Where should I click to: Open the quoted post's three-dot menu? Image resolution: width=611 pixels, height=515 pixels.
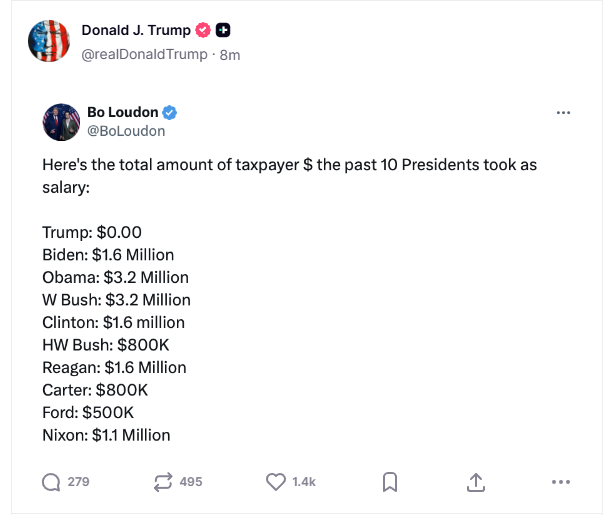563,112
